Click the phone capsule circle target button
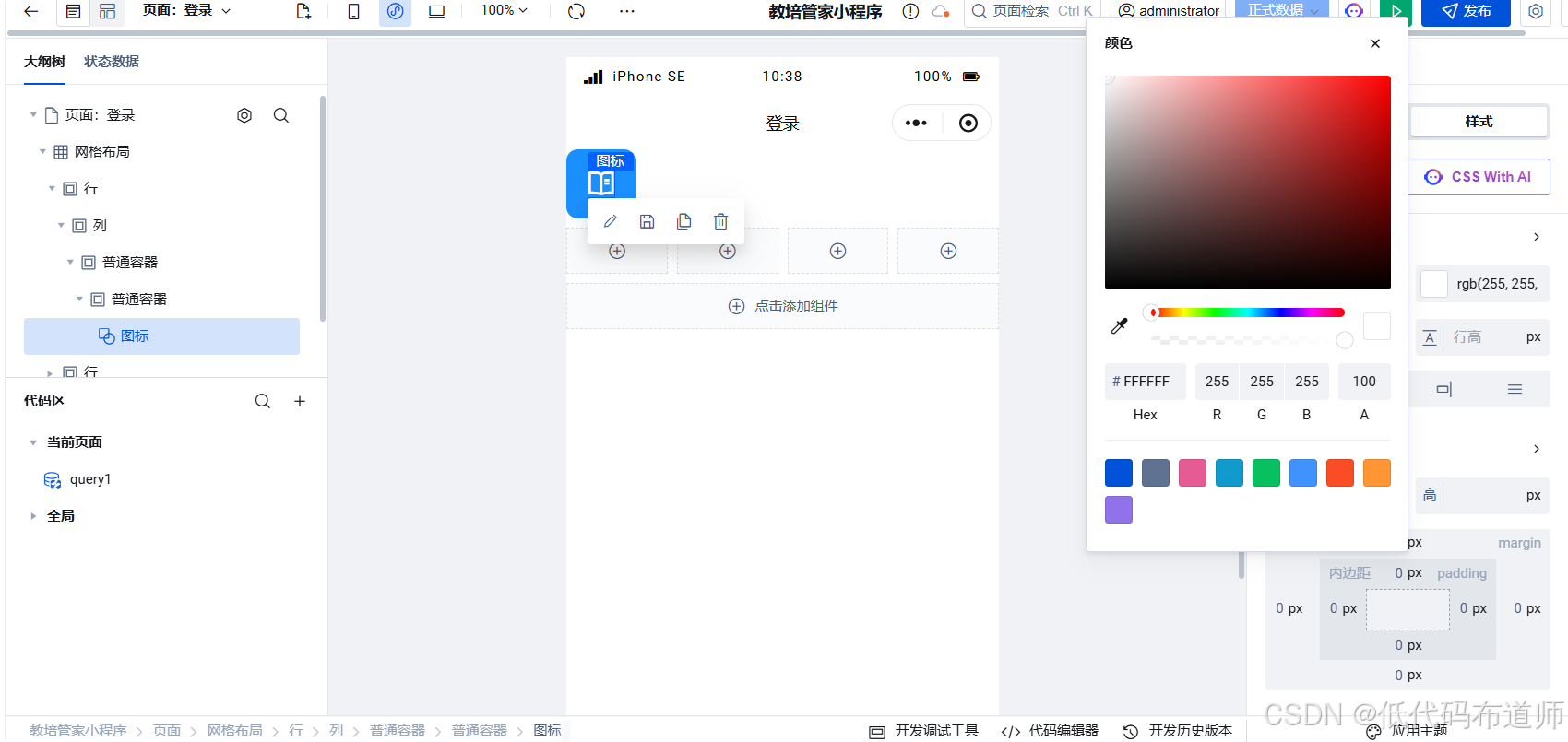 [x=968, y=123]
